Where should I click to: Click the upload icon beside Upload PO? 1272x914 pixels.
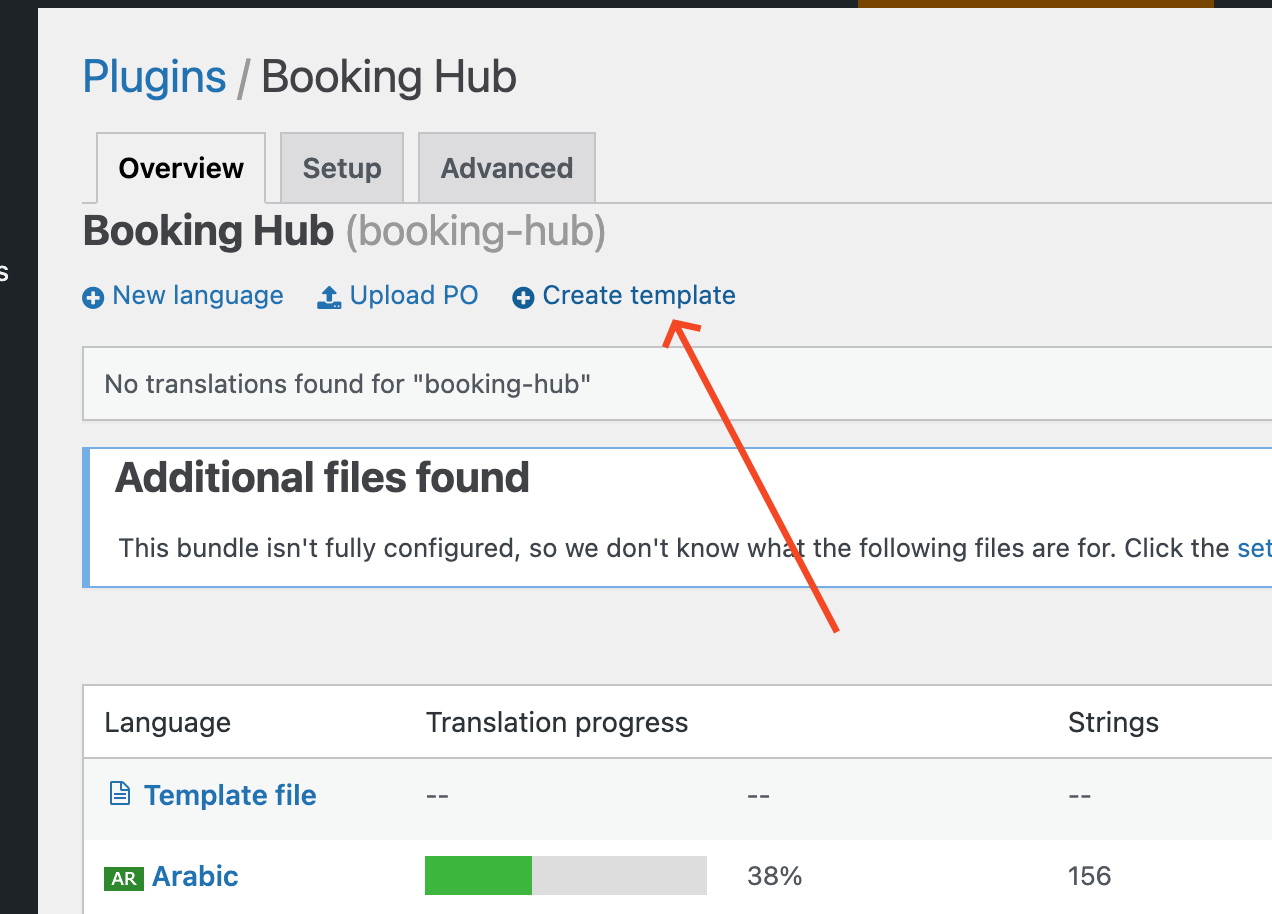click(329, 297)
